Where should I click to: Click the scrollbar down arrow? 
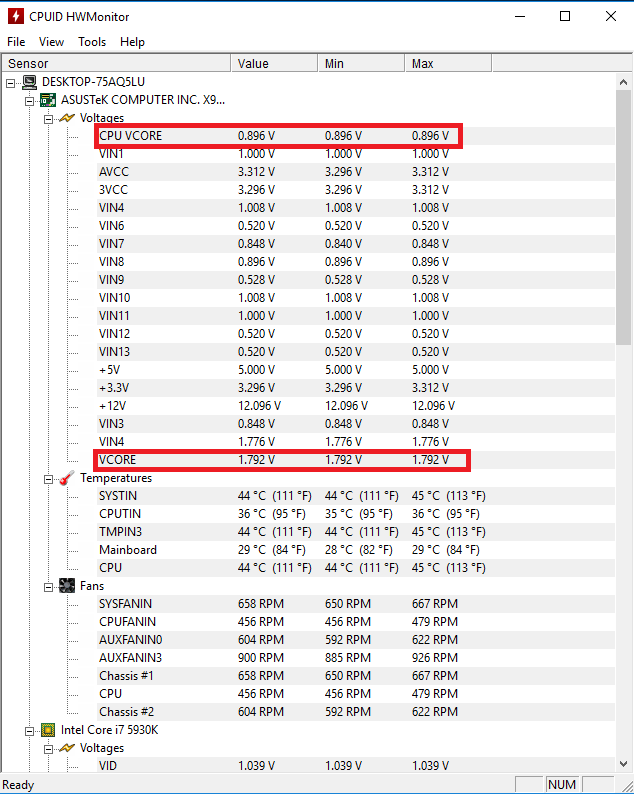point(623,764)
